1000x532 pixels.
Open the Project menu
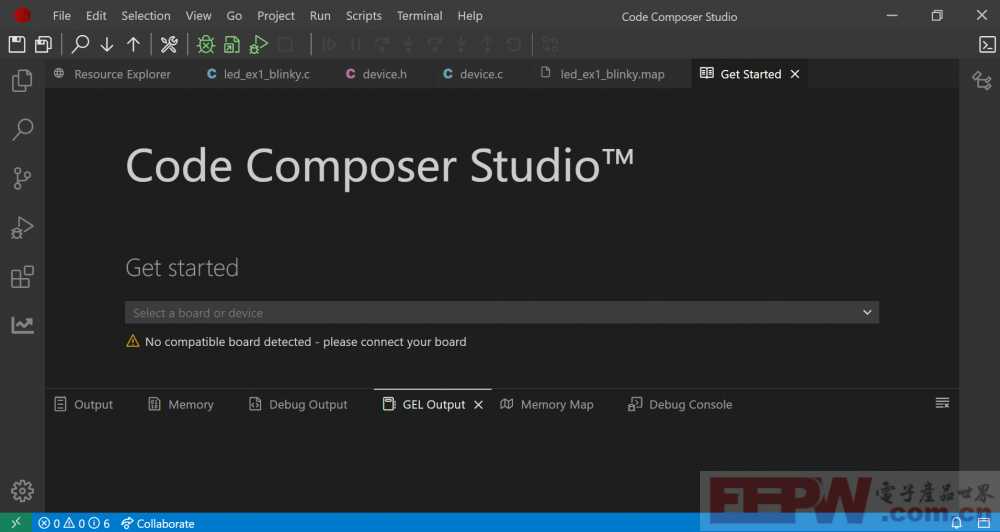pos(276,16)
